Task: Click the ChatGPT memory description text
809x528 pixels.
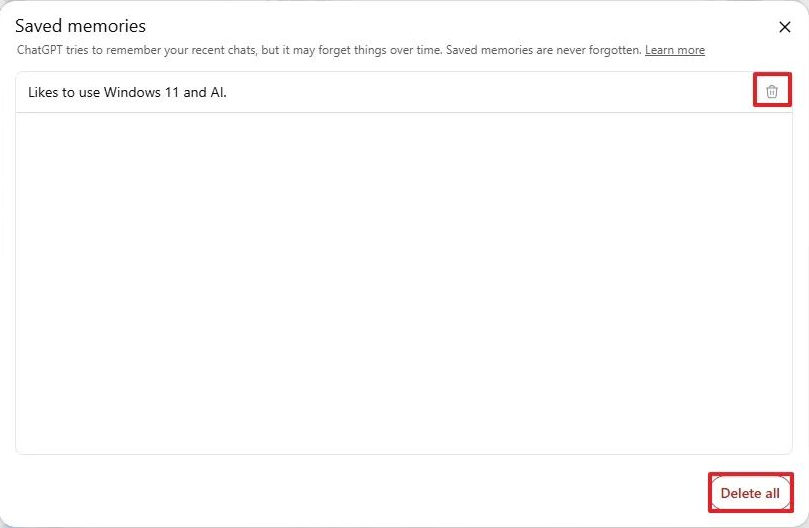Action: click(329, 50)
